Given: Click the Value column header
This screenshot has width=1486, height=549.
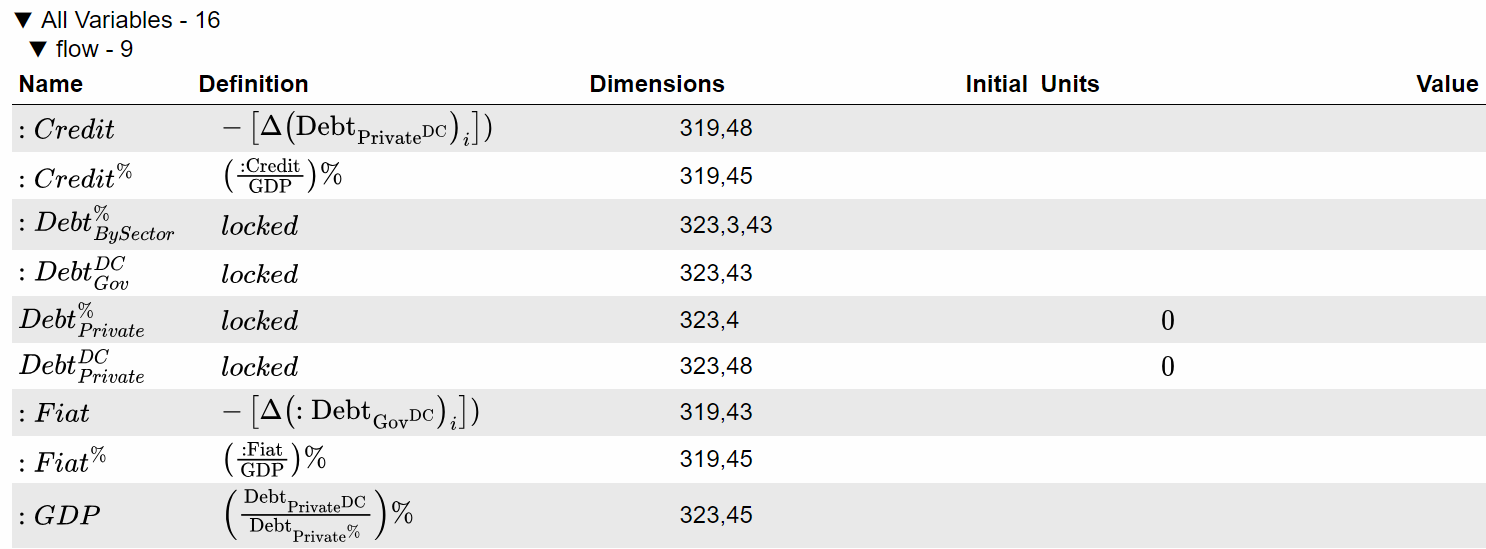Looking at the screenshot, I should click(1447, 84).
